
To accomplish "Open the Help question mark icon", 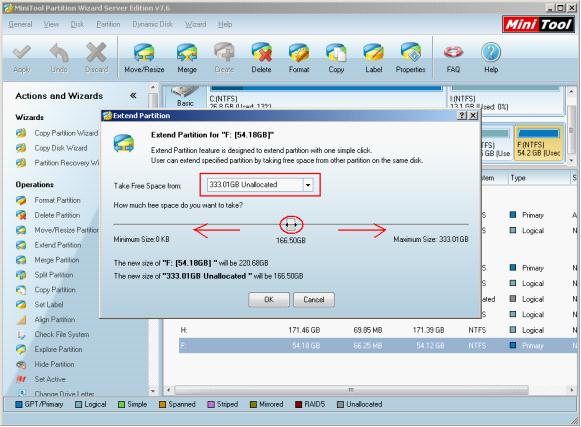I will click(x=491, y=58).
